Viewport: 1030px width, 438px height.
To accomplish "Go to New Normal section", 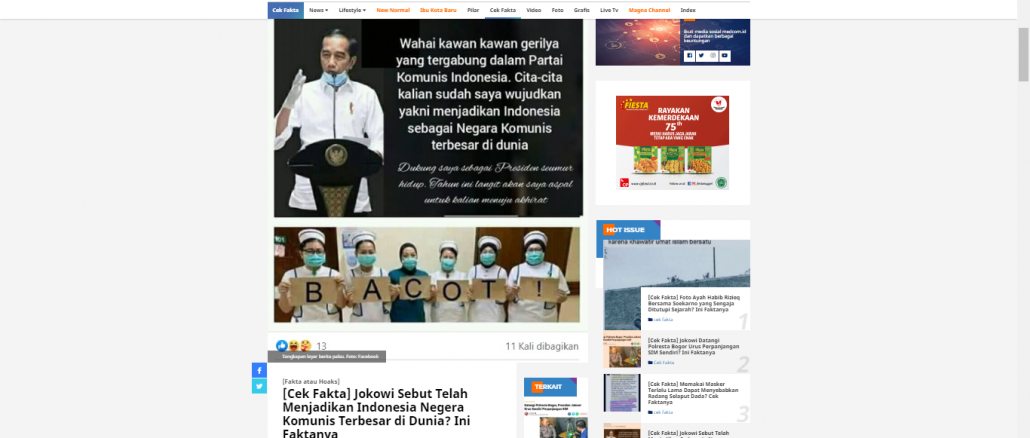I will [x=393, y=10].
